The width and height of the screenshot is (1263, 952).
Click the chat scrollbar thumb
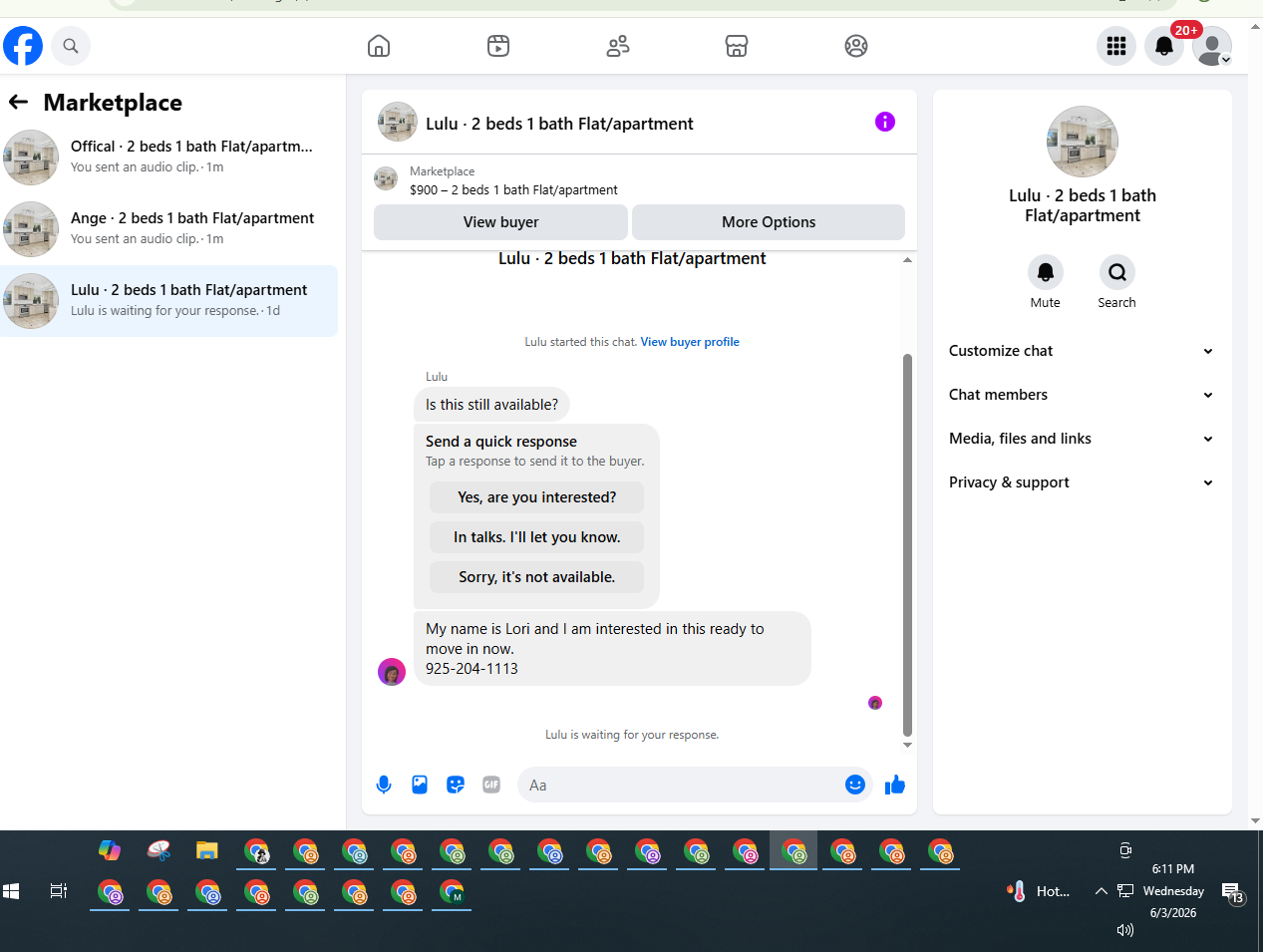[x=907, y=544]
